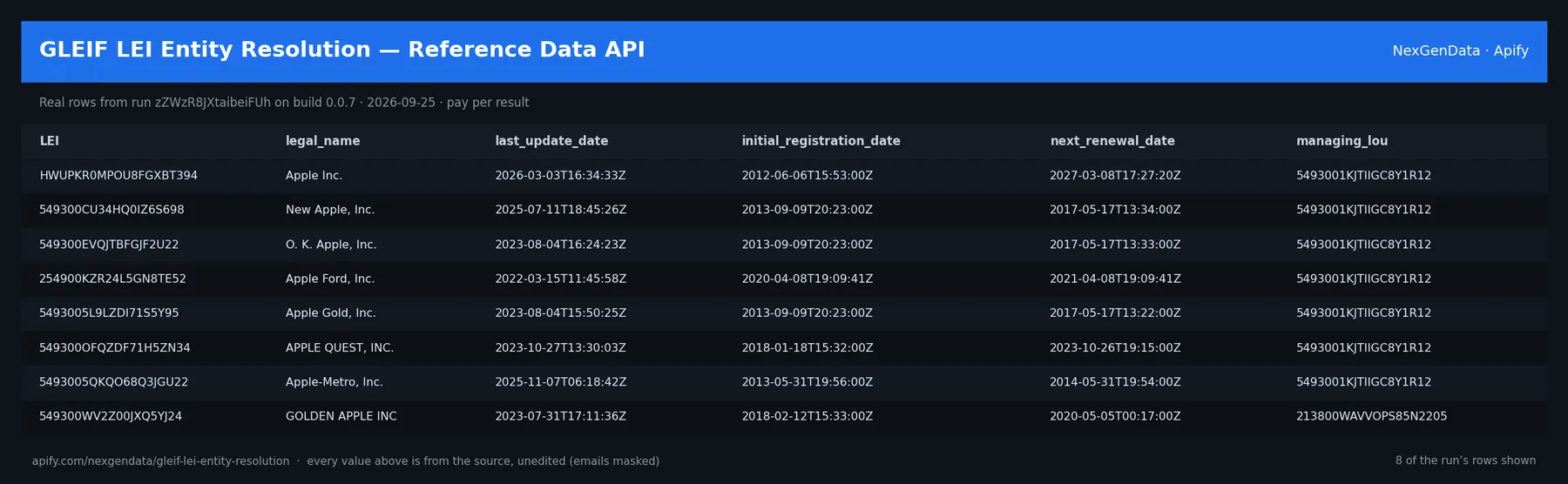The width and height of the screenshot is (1568, 484).
Task: Click last update date 2023-07-31T17:11:36Z
Action: [x=560, y=416]
